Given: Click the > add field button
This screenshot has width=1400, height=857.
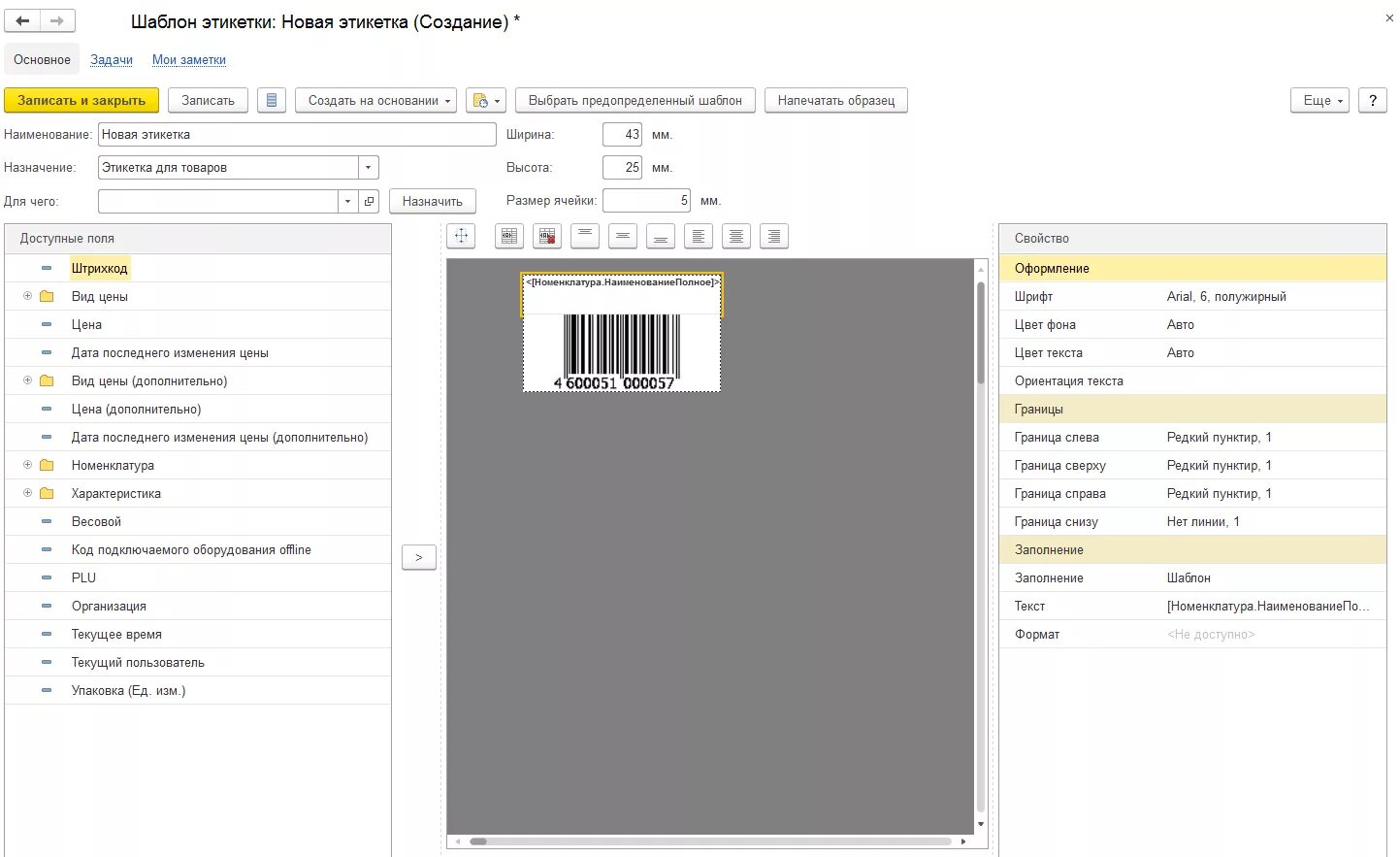Looking at the screenshot, I should (419, 557).
